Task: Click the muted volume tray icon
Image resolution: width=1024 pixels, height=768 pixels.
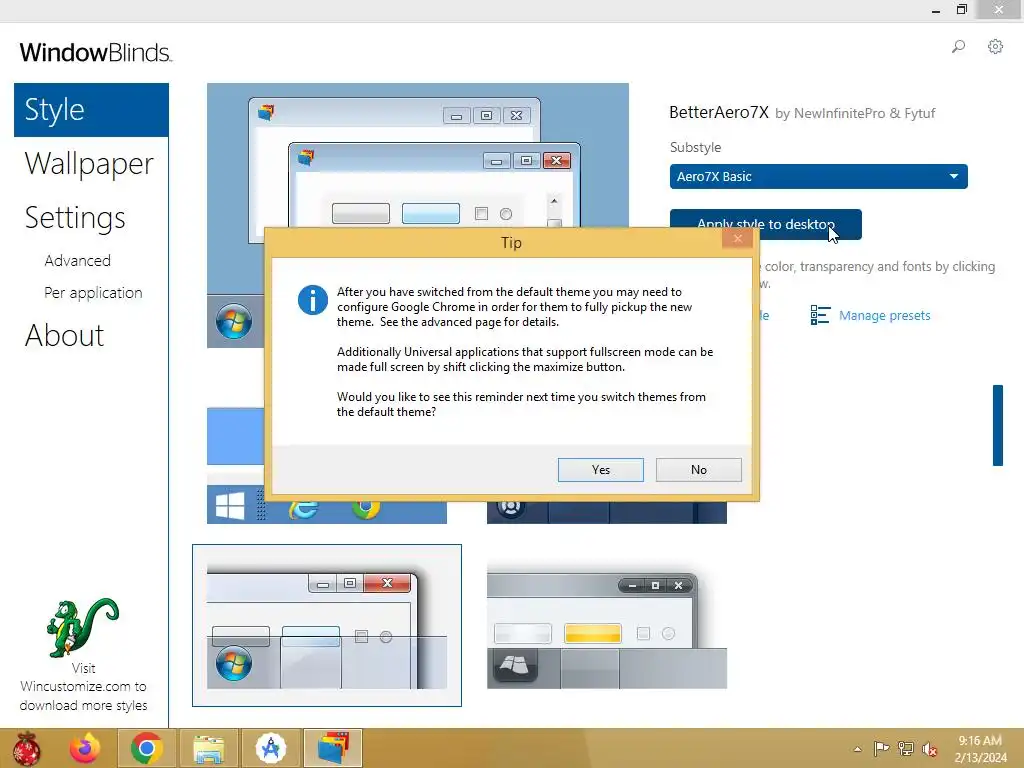Action: (930, 749)
